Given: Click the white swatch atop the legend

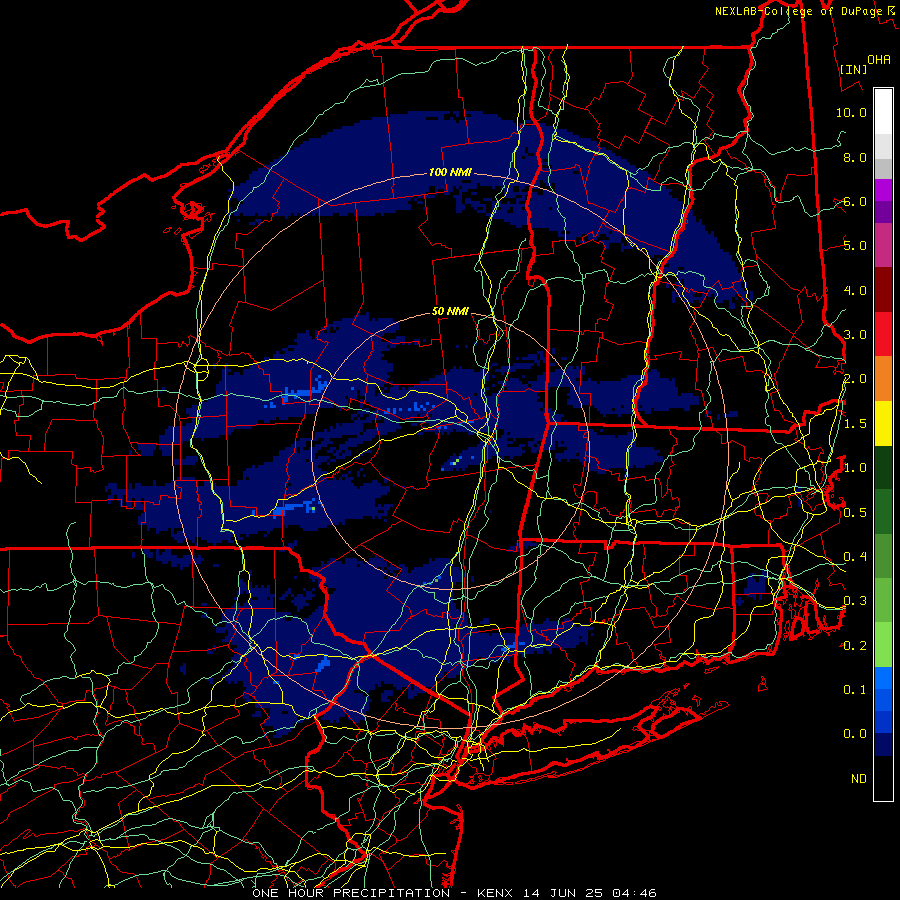Looking at the screenshot, I should click(883, 112).
